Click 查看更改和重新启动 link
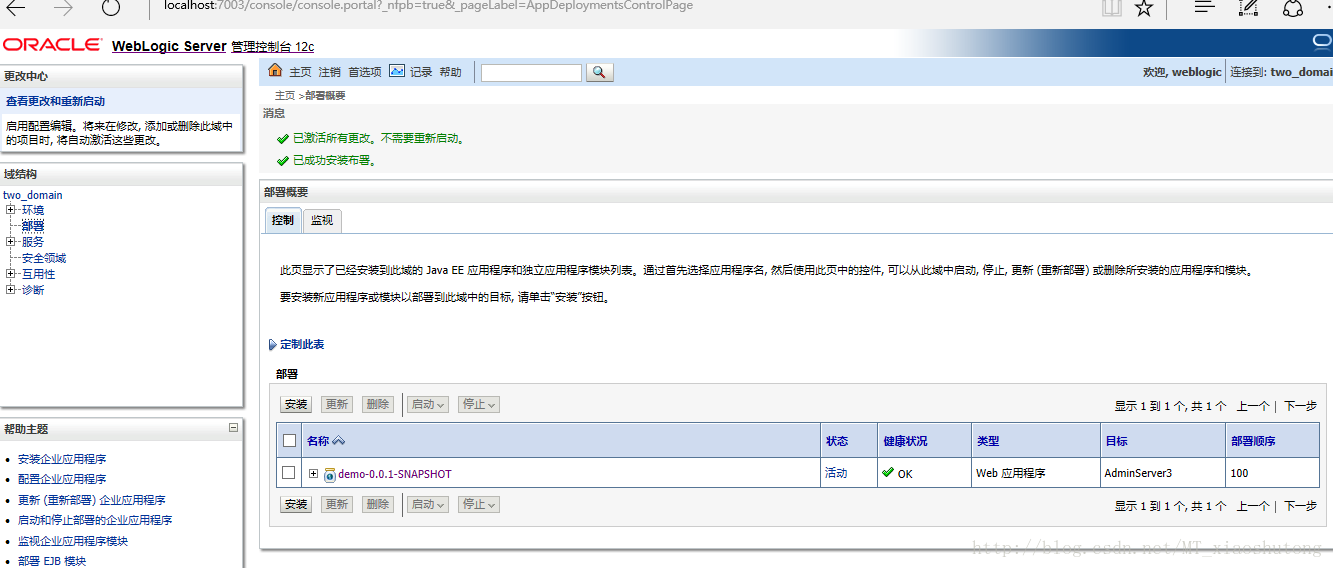Viewport: 1333px width, 568px height. coord(55,101)
